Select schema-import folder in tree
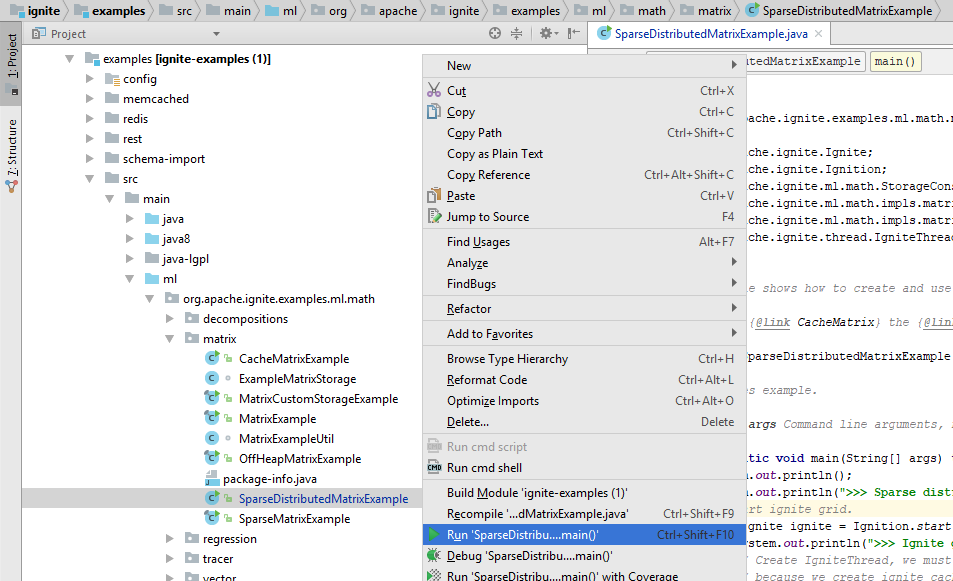Screen dimensions: 953x581 pyautogui.click(x=163, y=159)
